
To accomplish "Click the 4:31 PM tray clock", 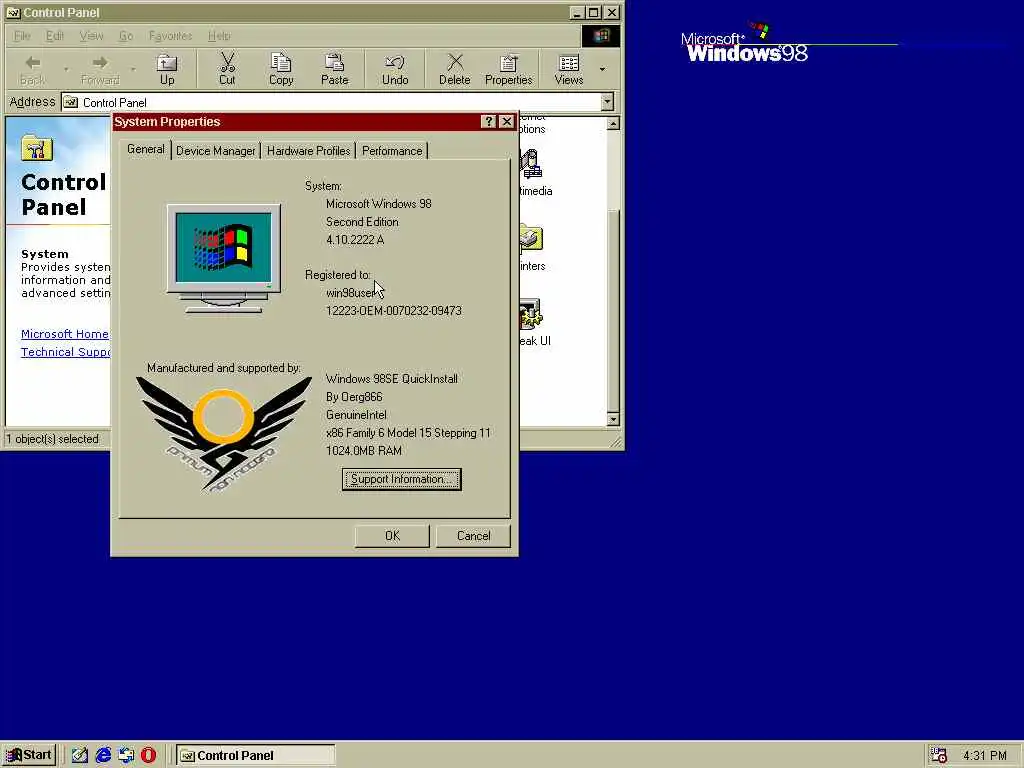I will [x=985, y=756].
